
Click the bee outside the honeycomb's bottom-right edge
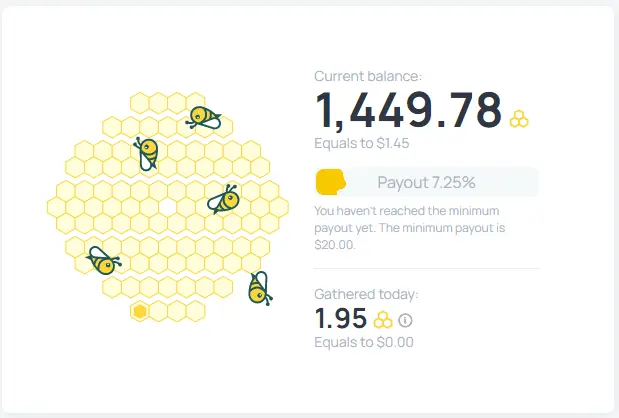point(259,289)
